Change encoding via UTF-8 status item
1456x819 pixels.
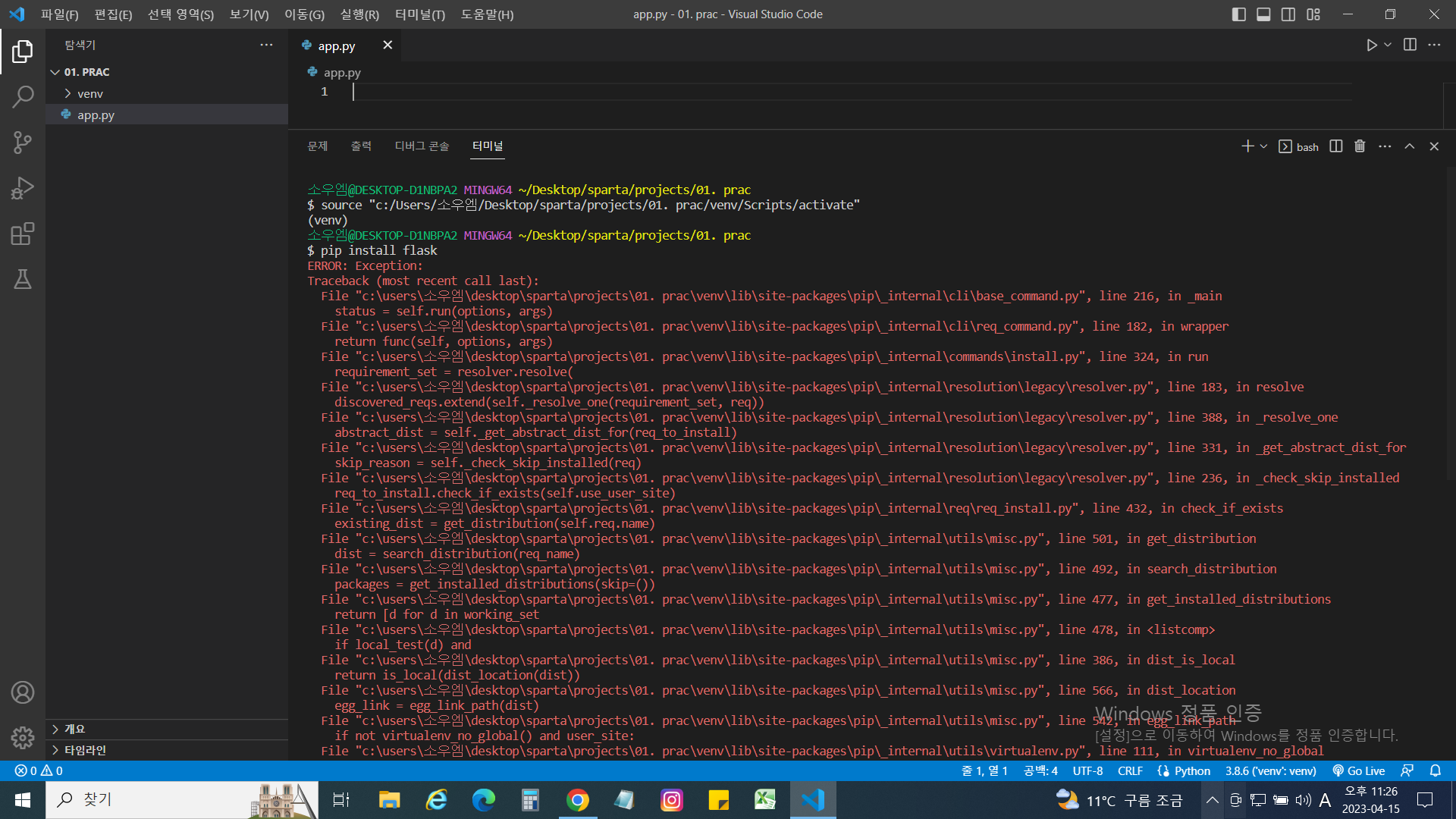point(1088,770)
